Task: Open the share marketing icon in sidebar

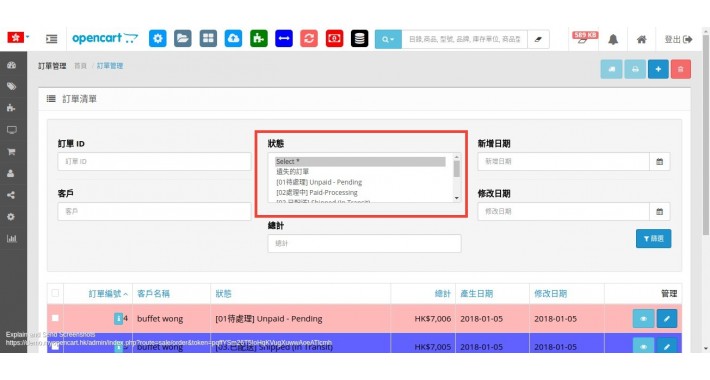Action: (x=11, y=195)
